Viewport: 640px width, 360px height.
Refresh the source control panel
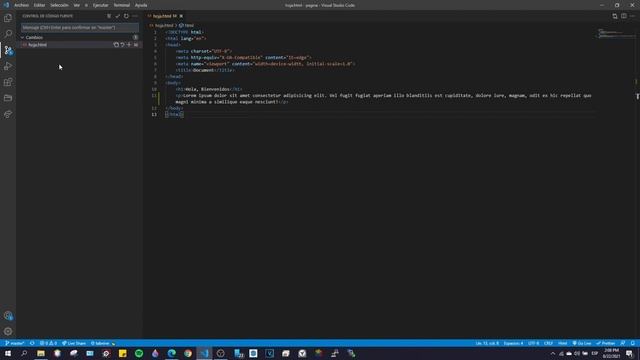126,16
